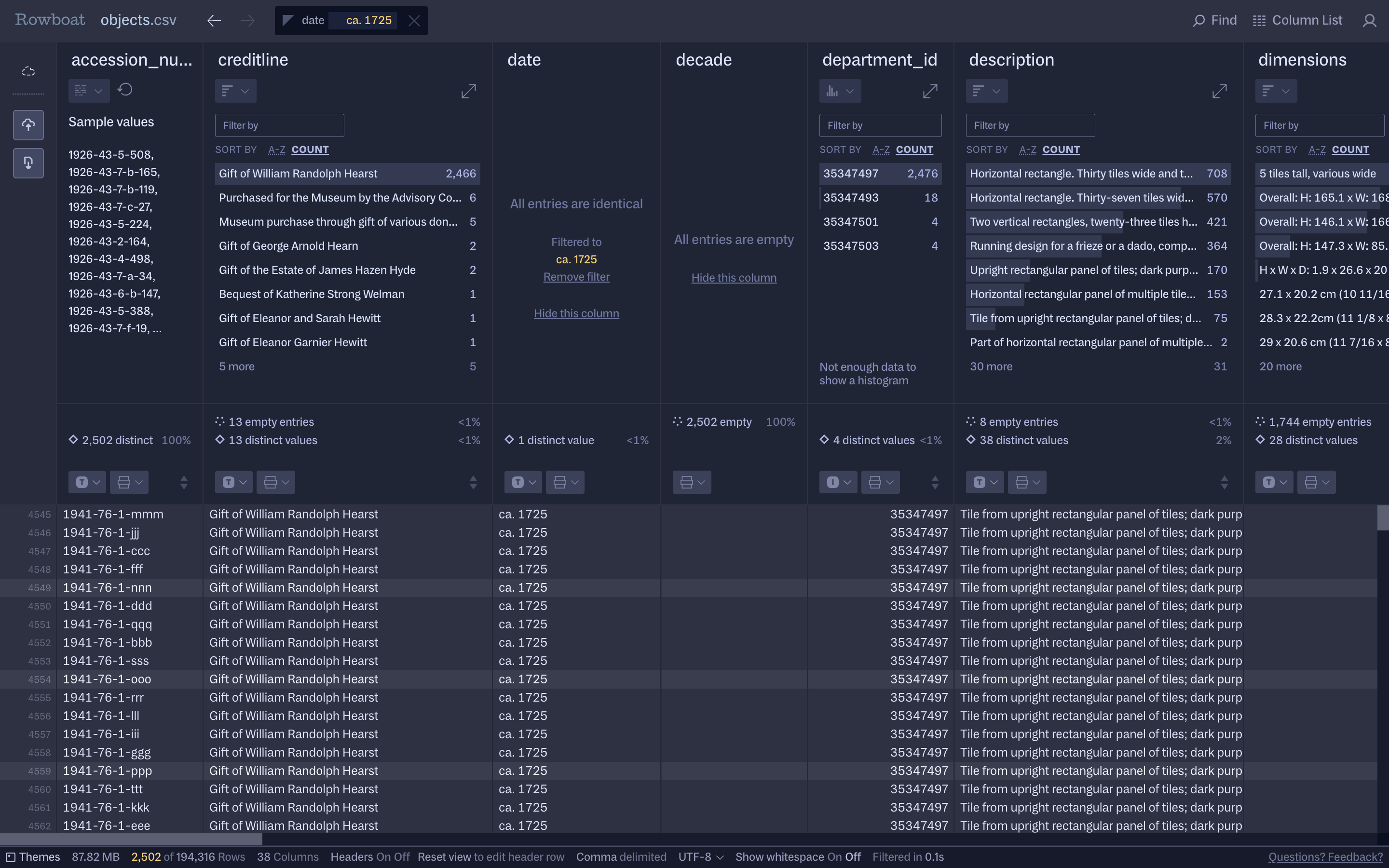Open department_id histogram view dropdown

tap(840, 91)
